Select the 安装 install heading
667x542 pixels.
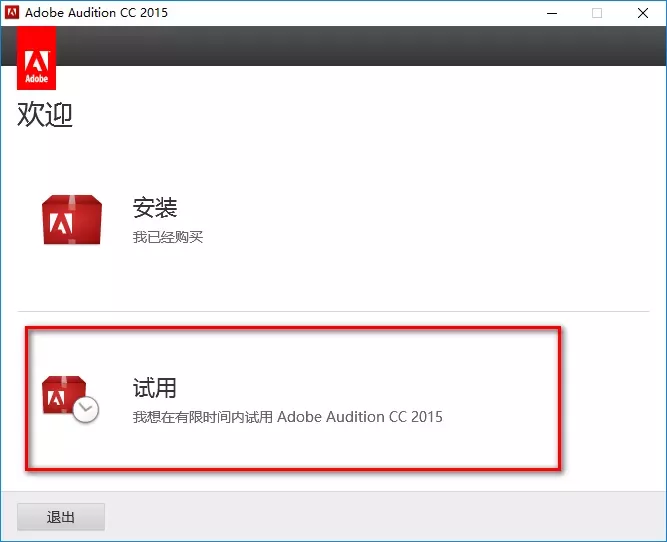click(x=155, y=208)
